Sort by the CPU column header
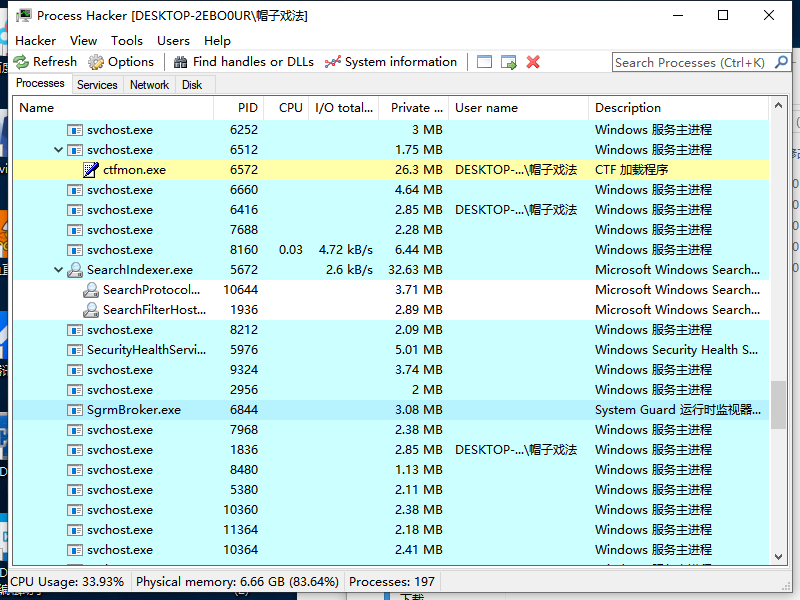This screenshot has height=600, width=800. pos(290,108)
